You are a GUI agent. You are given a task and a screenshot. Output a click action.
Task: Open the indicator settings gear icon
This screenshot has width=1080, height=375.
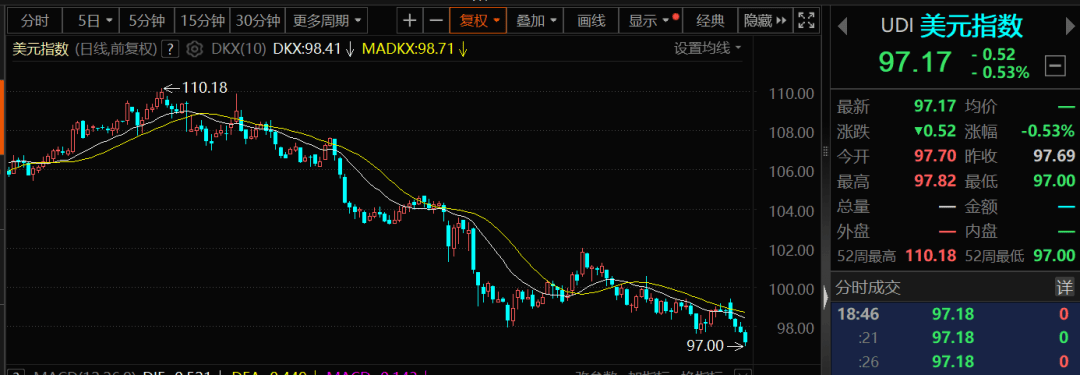pyautogui.click(x=194, y=49)
